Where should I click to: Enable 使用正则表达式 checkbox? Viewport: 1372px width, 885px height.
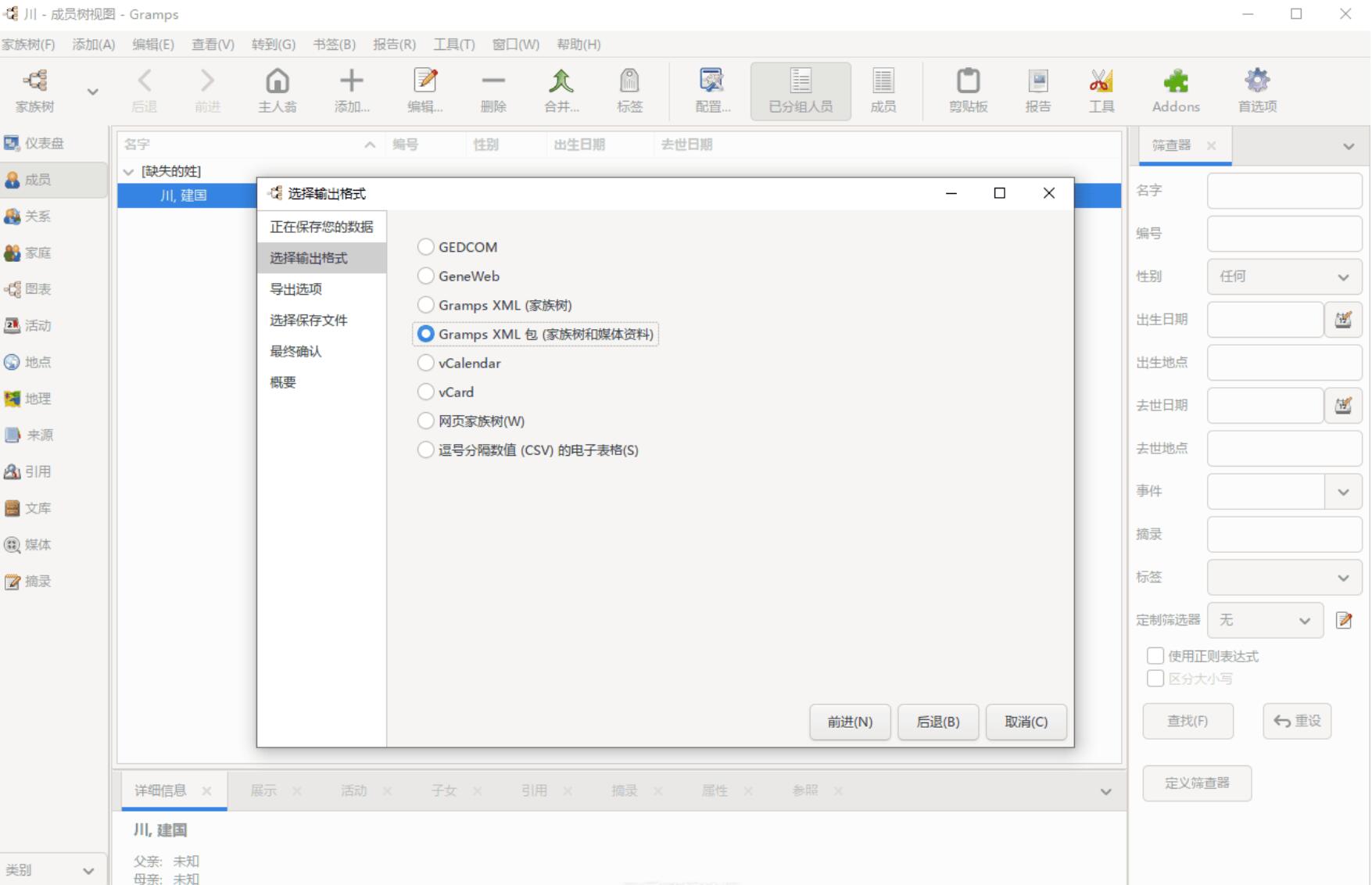pyautogui.click(x=1155, y=656)
